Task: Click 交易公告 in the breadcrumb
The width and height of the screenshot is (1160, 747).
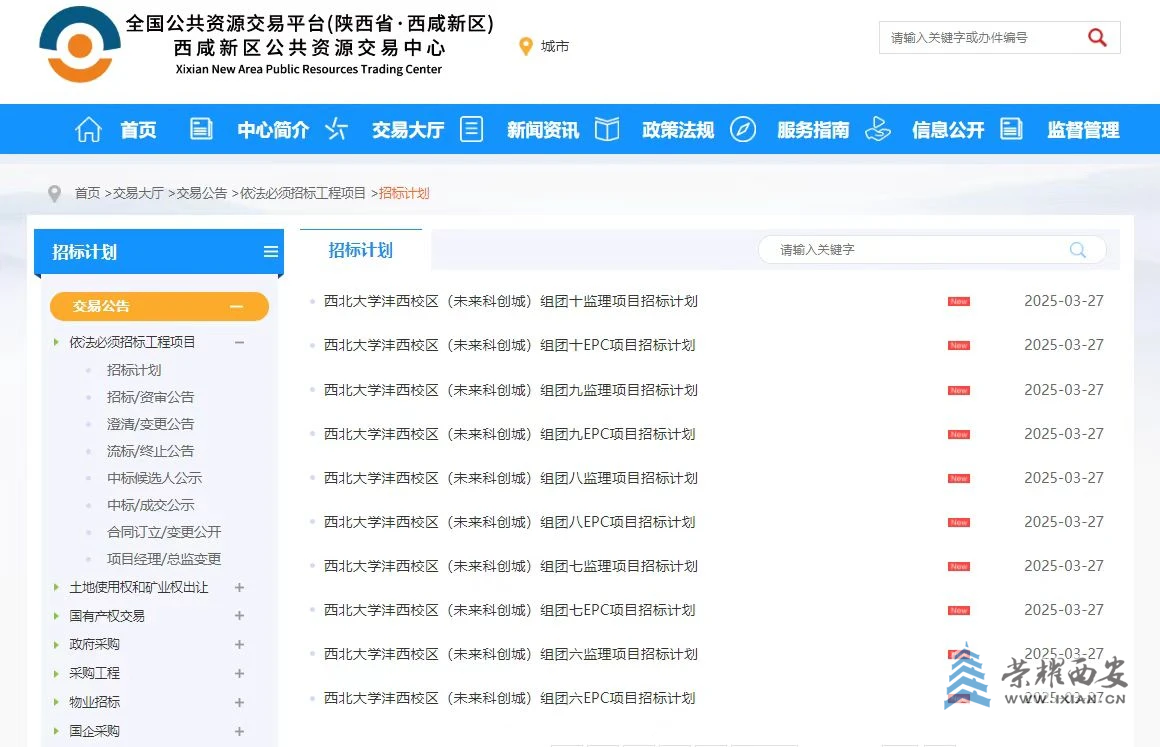Action: click(x=202, y=193)
